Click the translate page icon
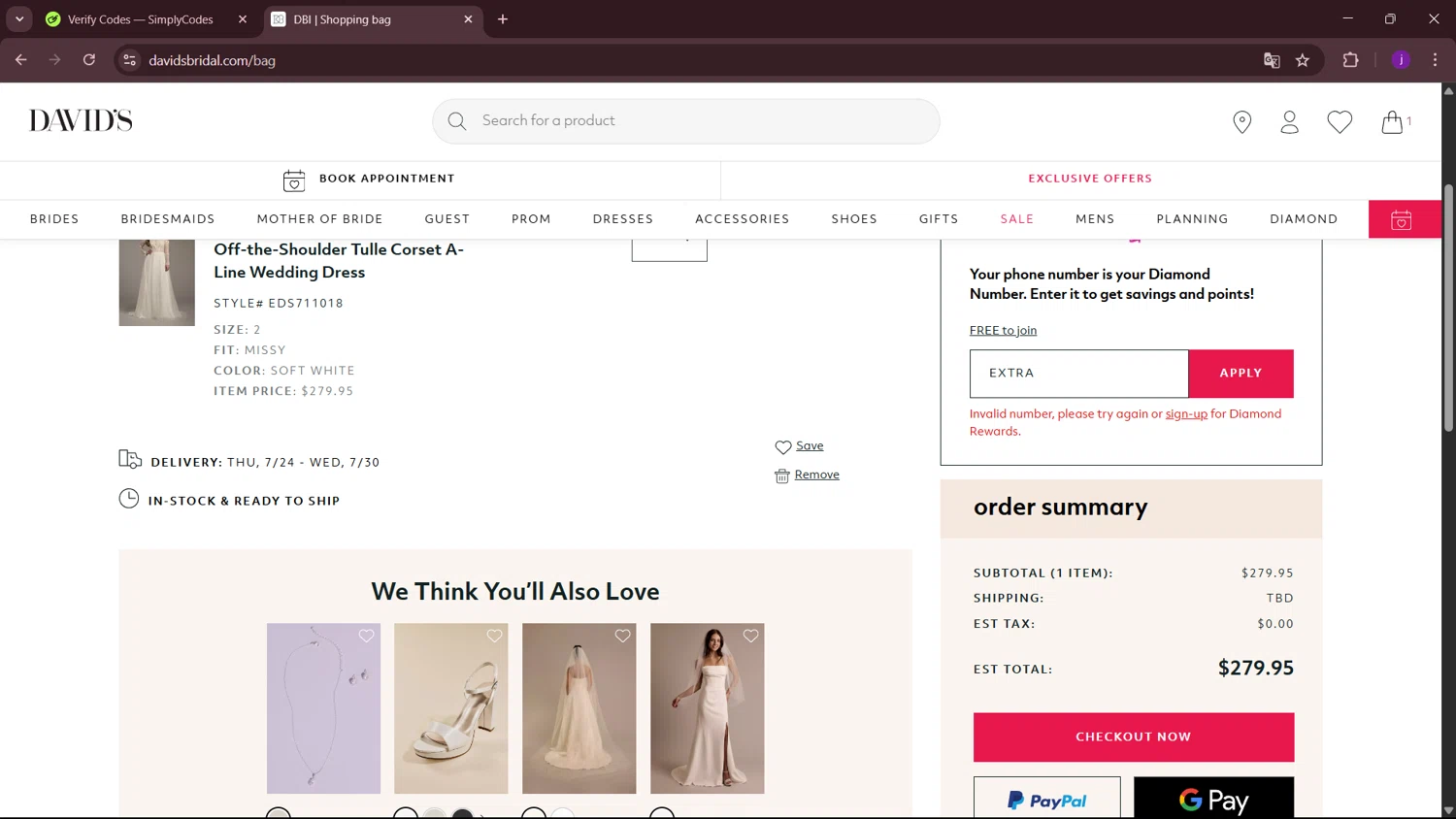The image size is (1456, 819). 1272,60
